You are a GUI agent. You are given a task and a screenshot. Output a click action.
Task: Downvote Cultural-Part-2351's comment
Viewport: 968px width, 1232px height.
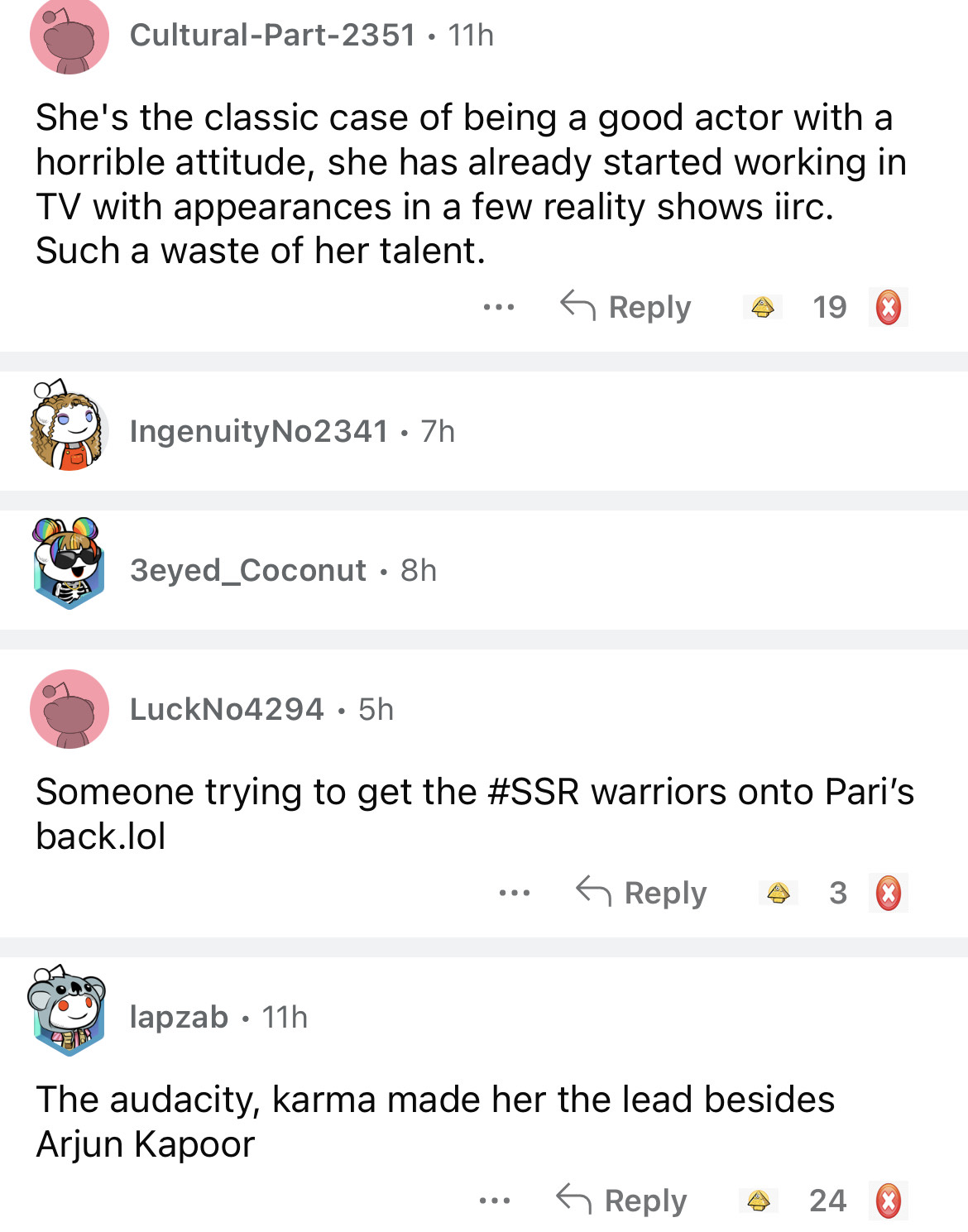pos(889,308)
